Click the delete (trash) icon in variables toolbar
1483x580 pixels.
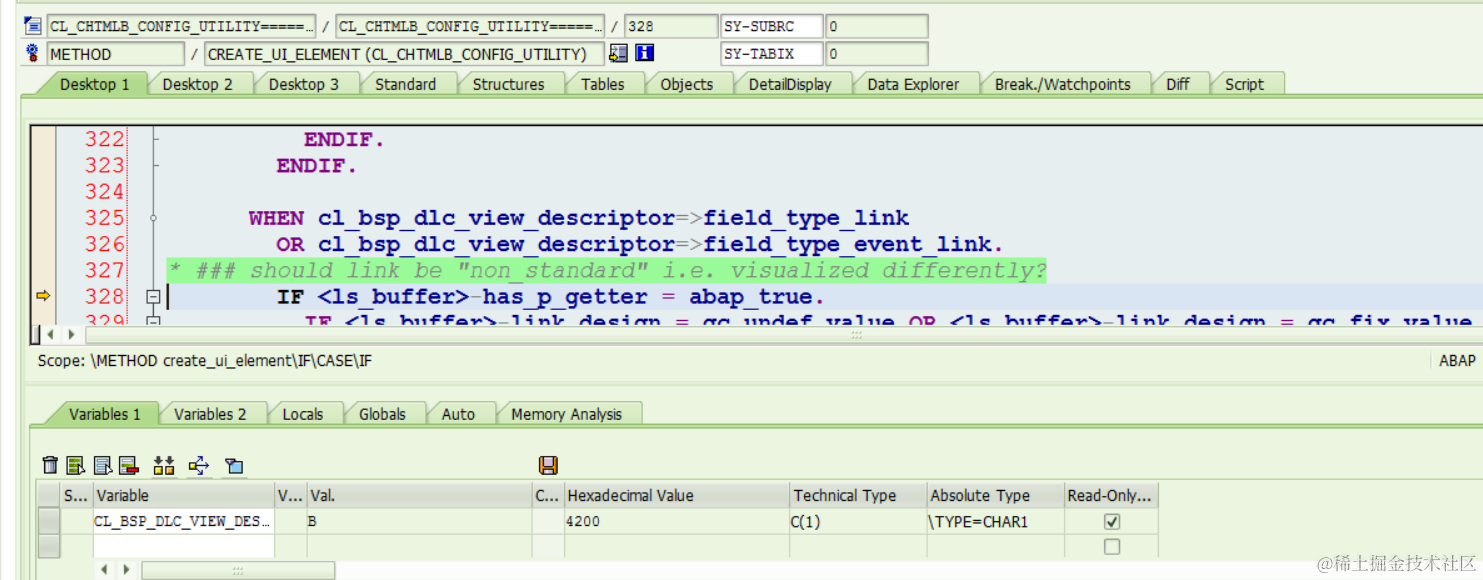50,465
